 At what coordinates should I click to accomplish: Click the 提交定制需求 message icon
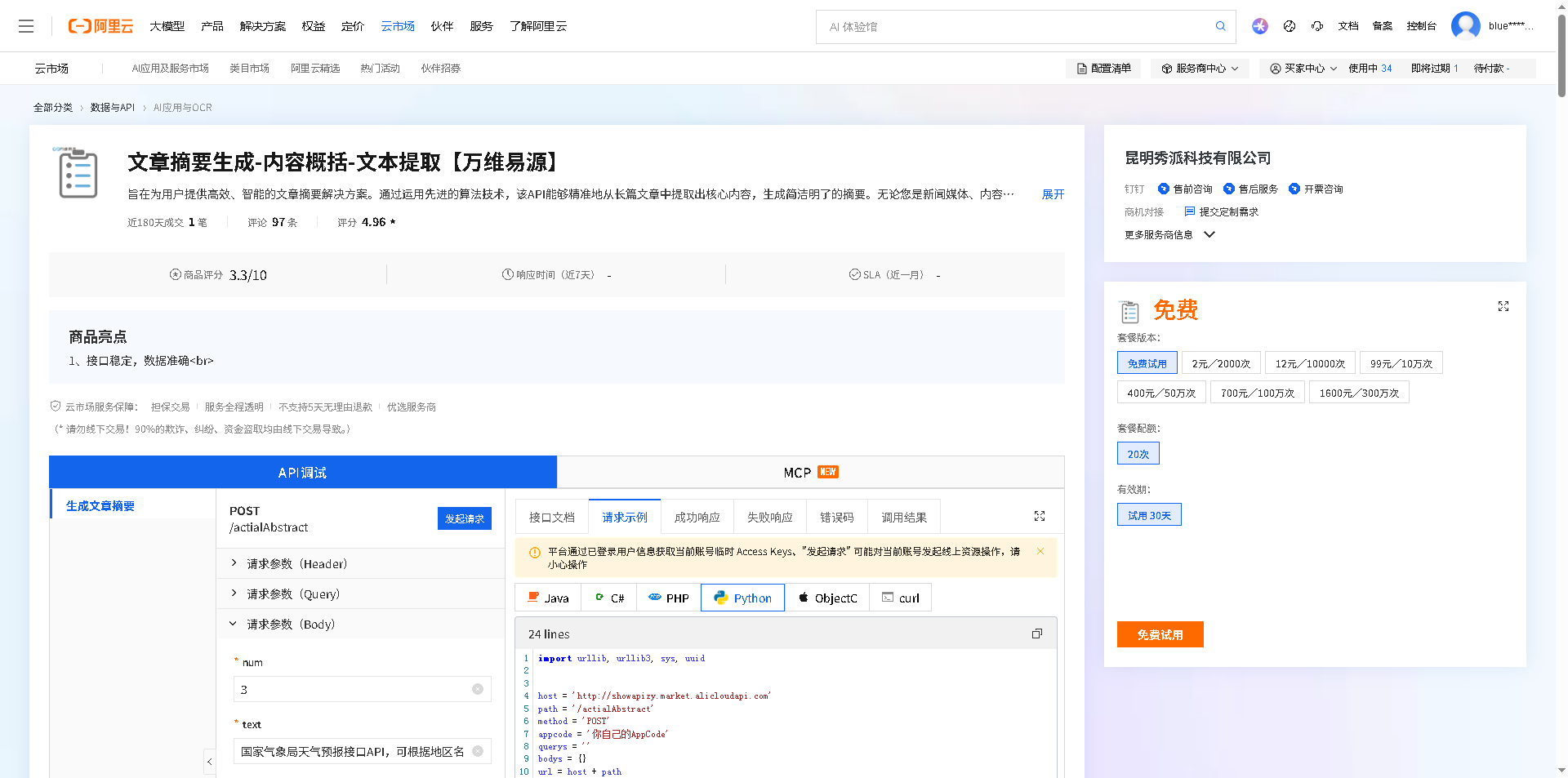(1190, 211)
